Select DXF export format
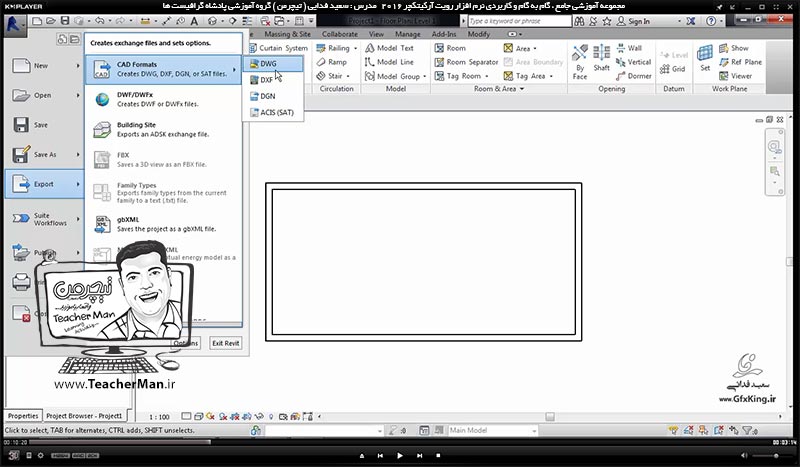Screen dimensions: 800x467 coord(273,80)
